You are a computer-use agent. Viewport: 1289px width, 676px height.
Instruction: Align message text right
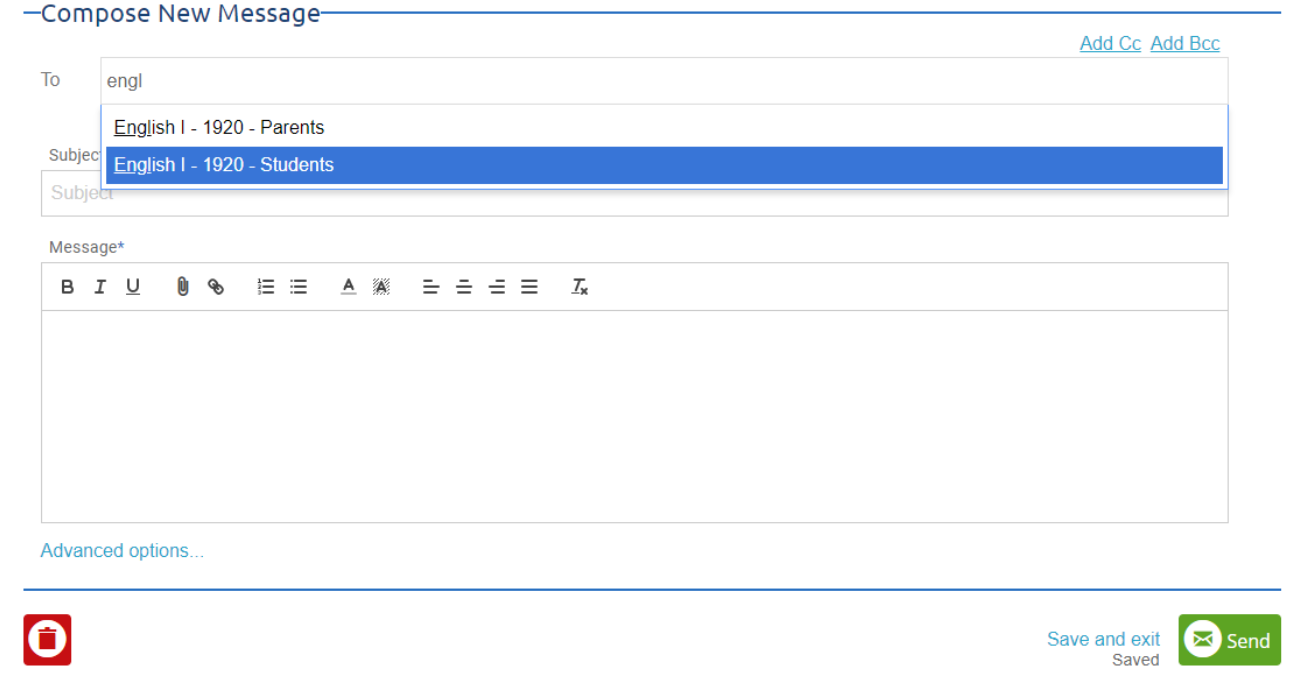tap(497, 287)
